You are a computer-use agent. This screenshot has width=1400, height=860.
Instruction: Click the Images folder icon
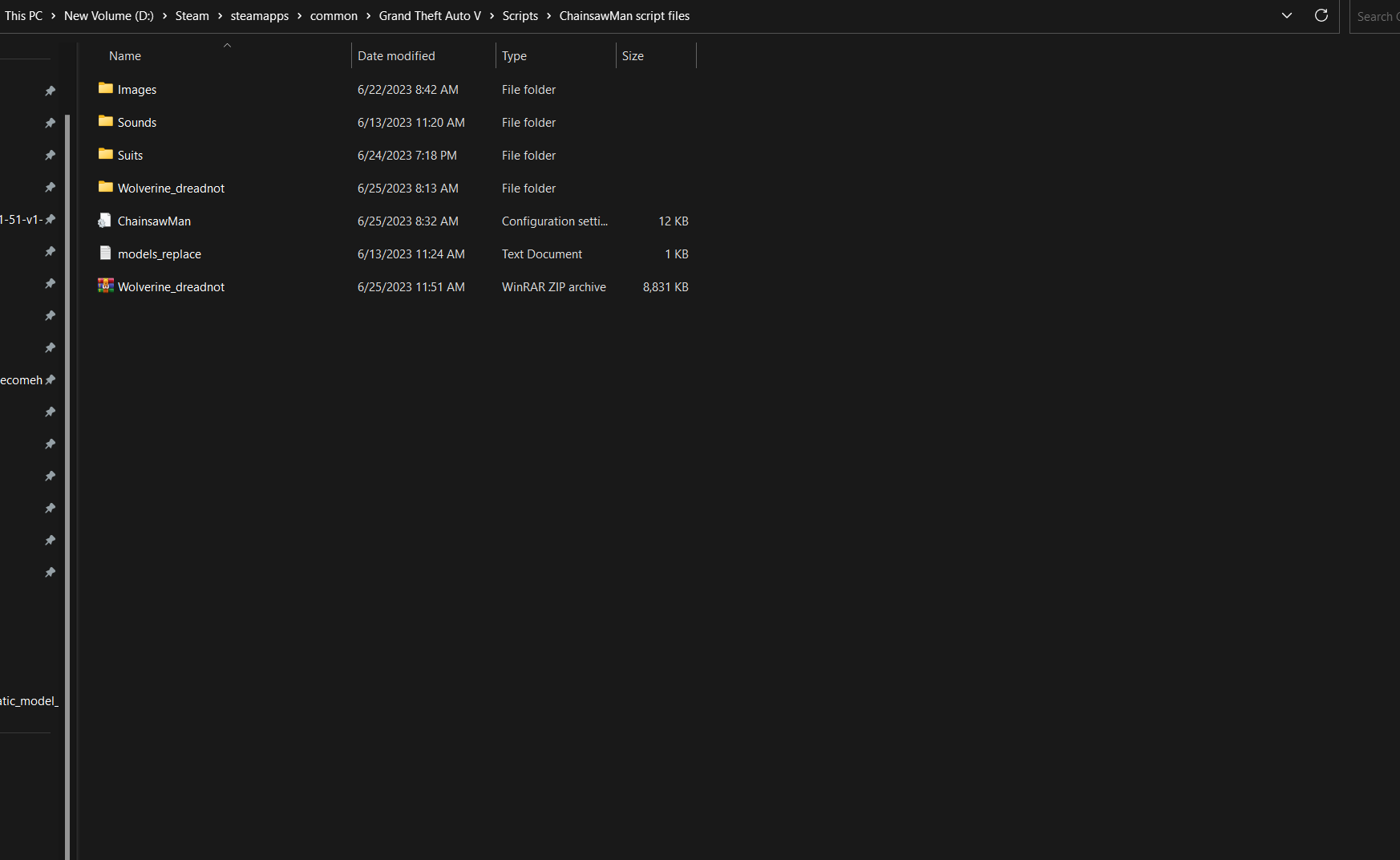click(x=105, y=88)
